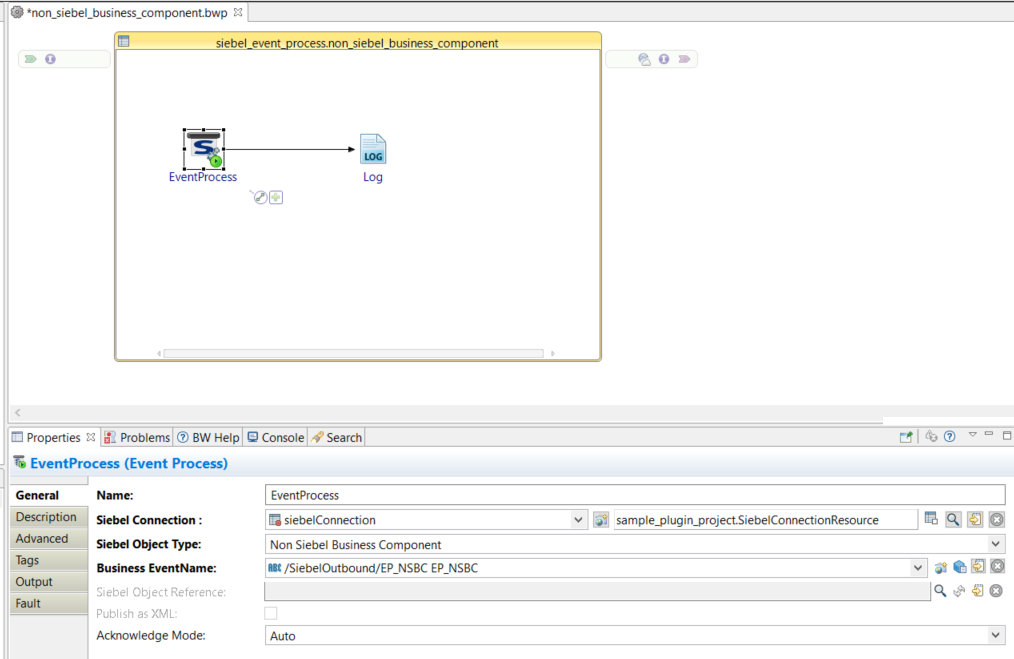Click the editor bottom scrollbar left arrow
The image size is (1014, 659).
pyautogui.click(x=18, y=413)
